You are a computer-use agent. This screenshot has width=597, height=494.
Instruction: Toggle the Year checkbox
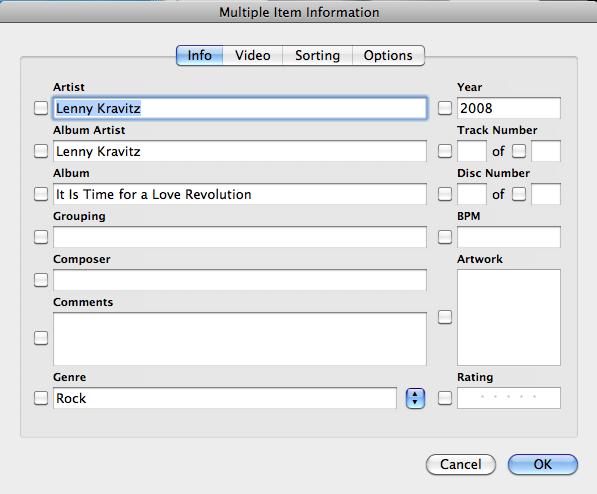(x=445, y=108)
